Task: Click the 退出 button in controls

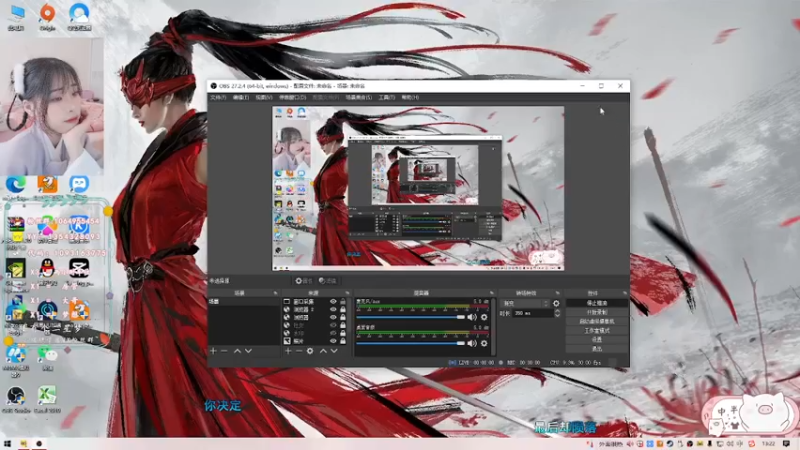Action: coord(597,349)
